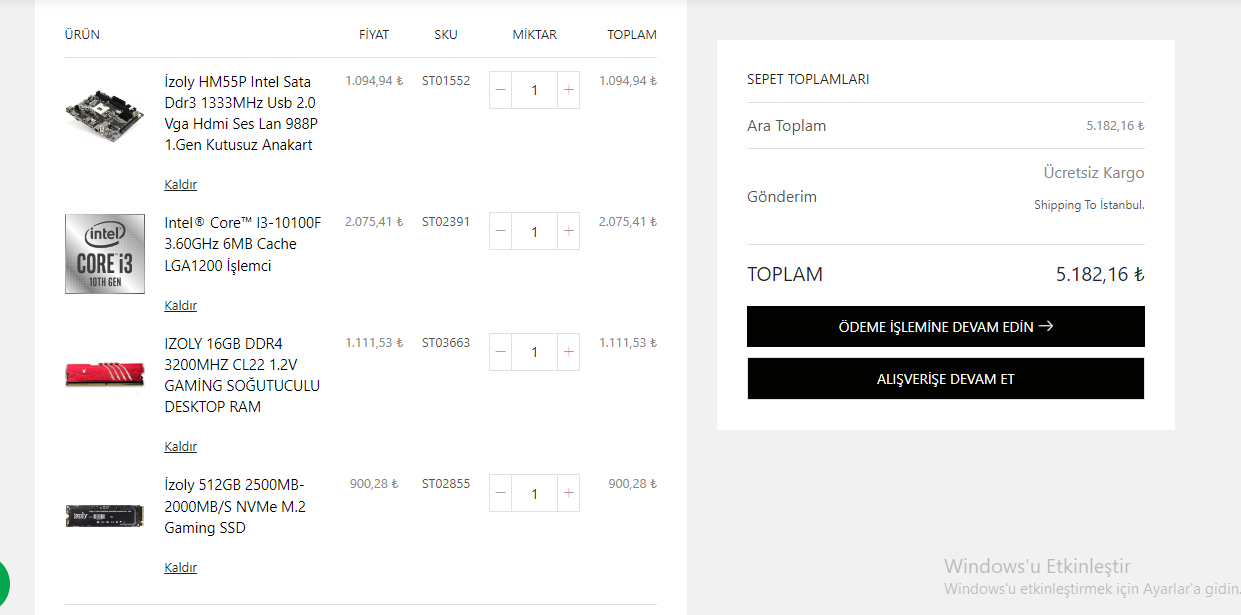Open the Intel Core i3 product image
The width and height of the screenshot is (1241, 615).
coord(104,254)
